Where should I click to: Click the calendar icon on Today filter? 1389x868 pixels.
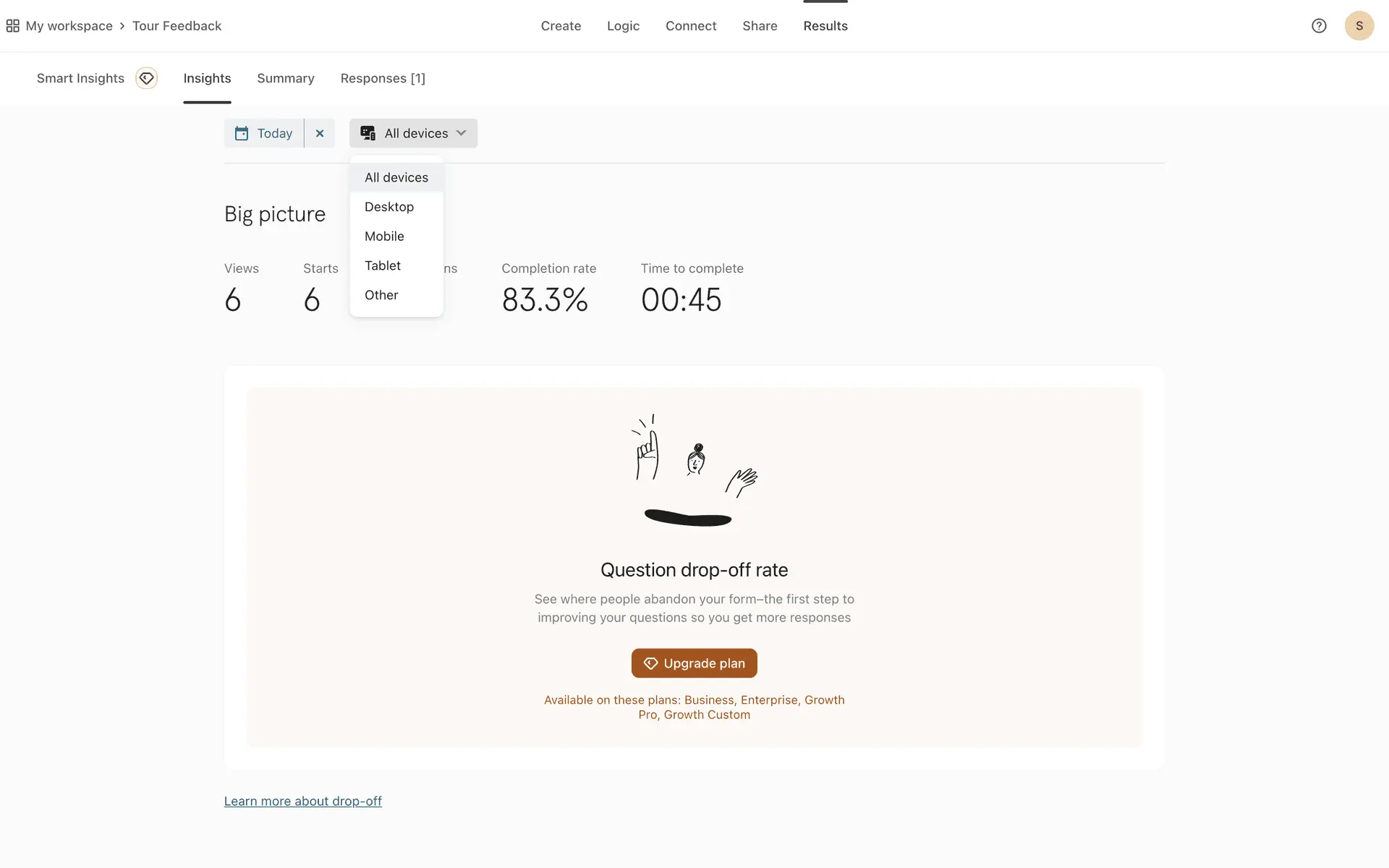coord(242,134)
